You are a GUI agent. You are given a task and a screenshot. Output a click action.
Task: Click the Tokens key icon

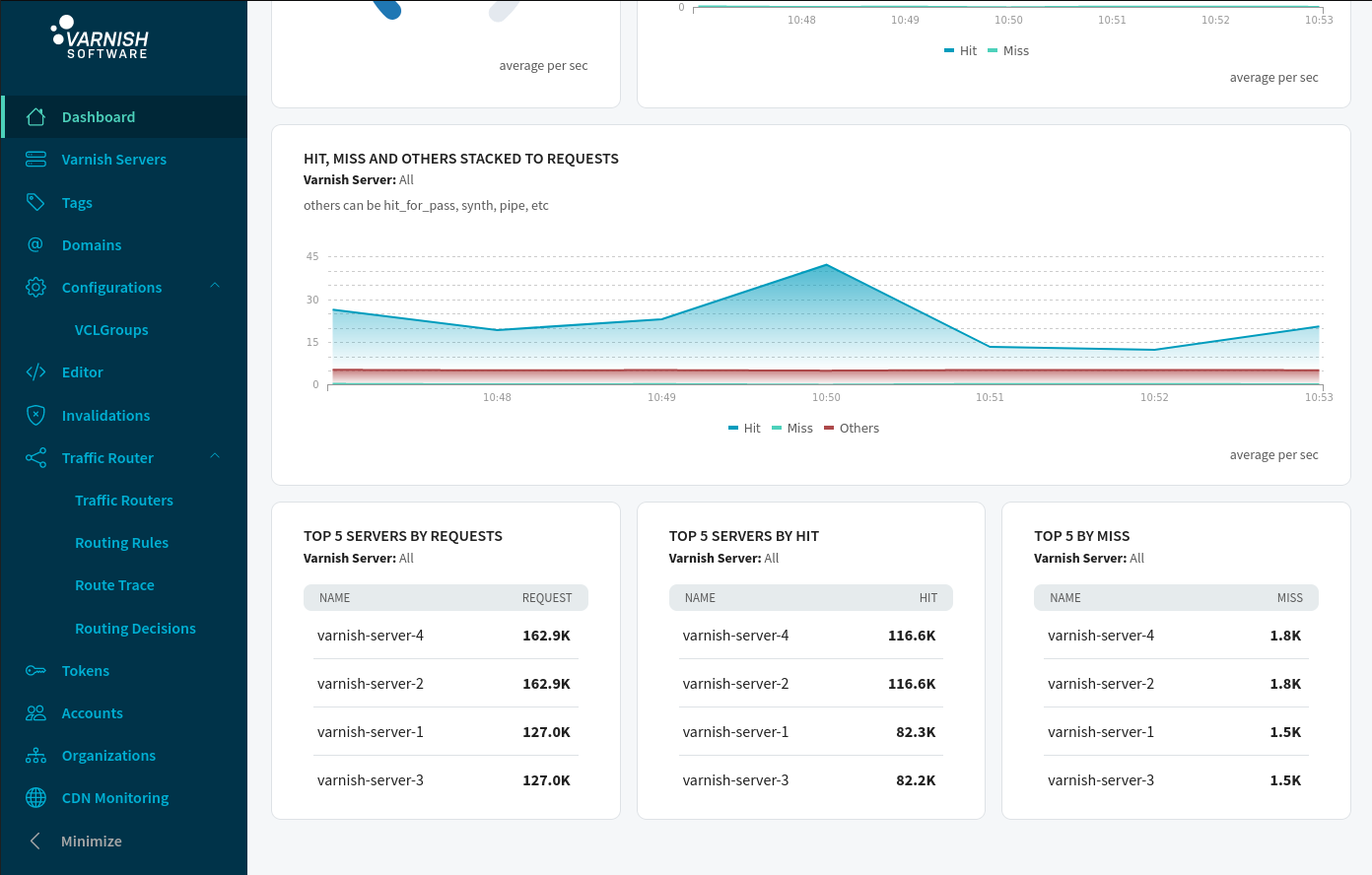point(35,671)
